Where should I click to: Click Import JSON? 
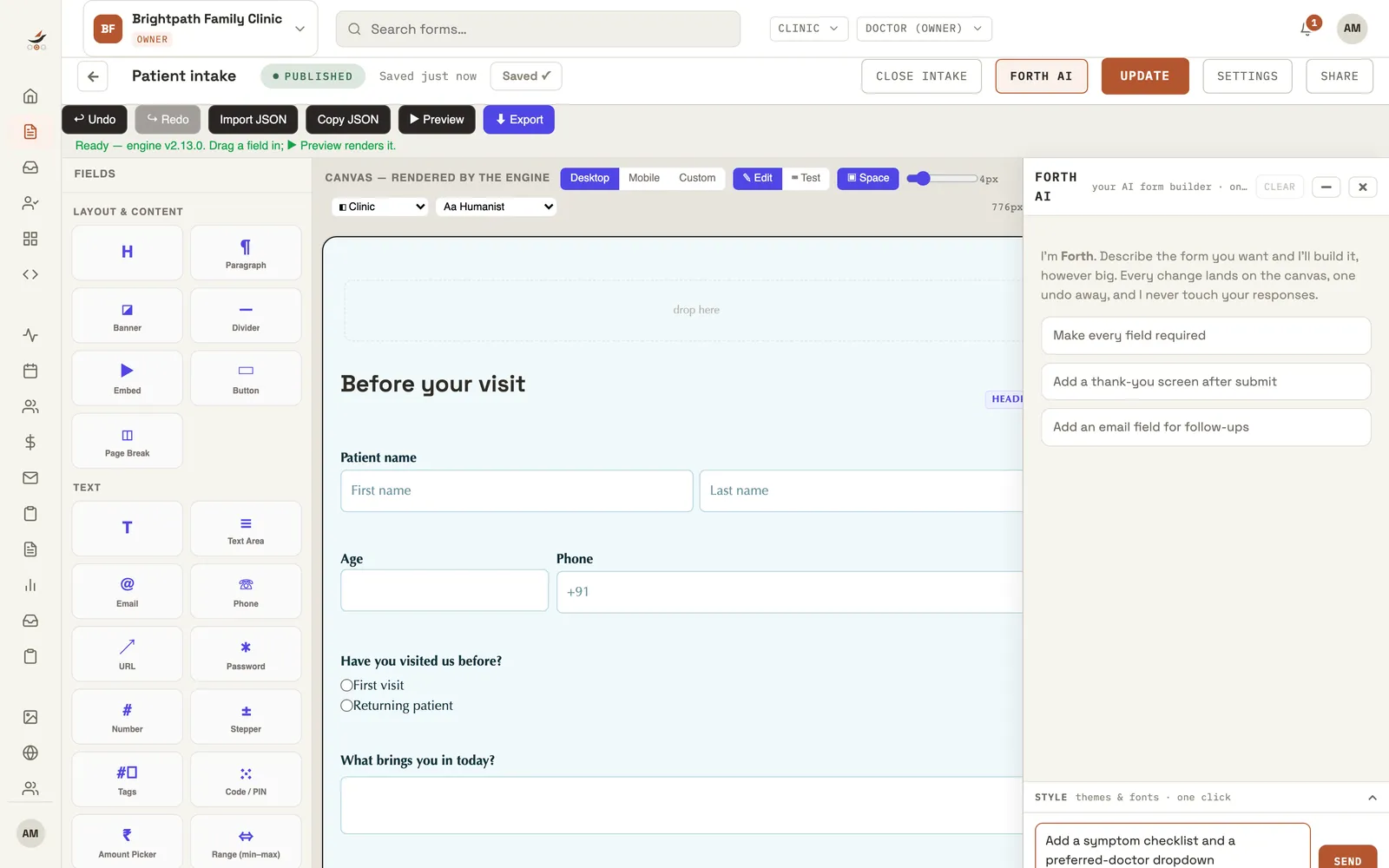[x=253, y=120]
